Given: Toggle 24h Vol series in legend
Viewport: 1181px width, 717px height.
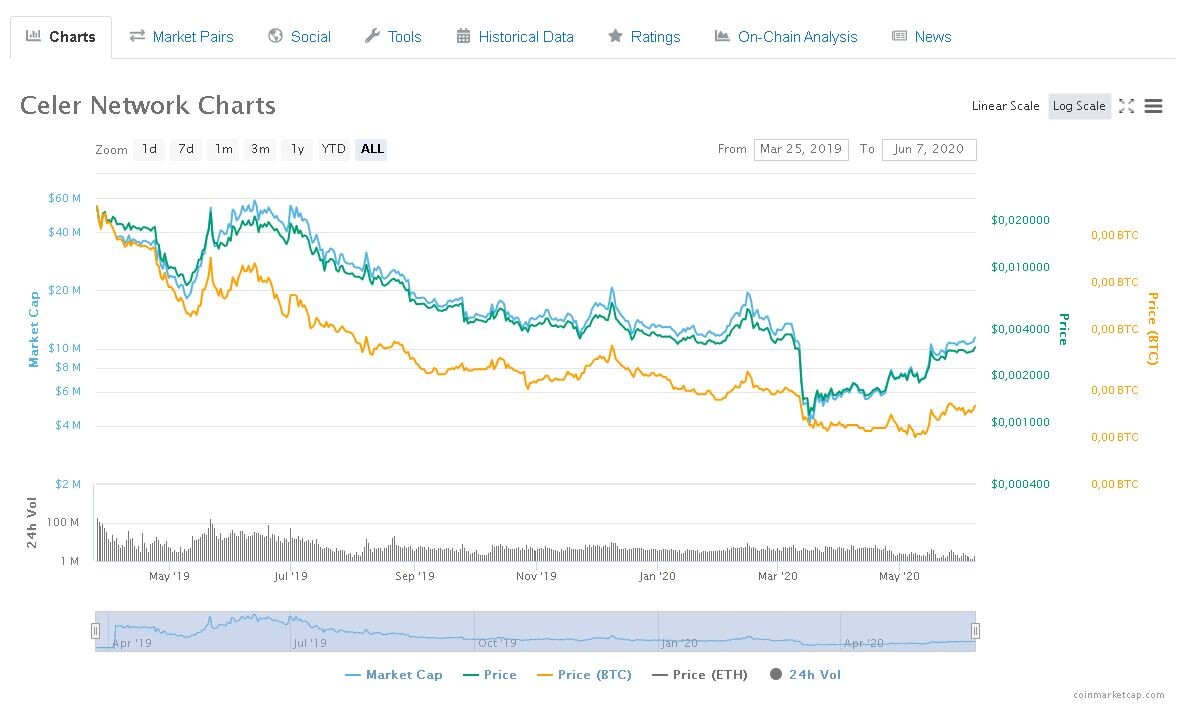Looking at the screenshot, I should [x=805, y=675].
